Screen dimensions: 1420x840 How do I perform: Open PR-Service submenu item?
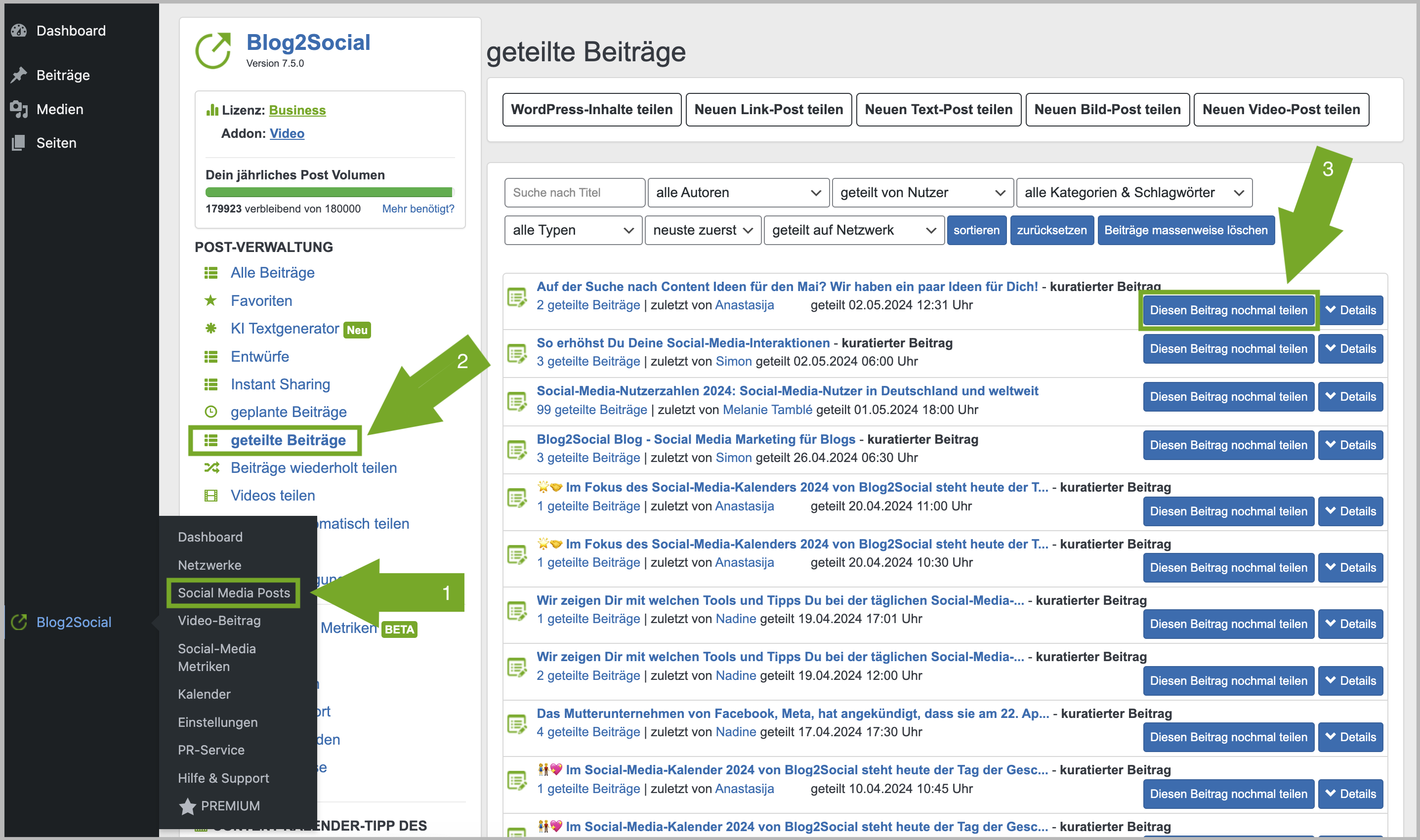[x=211, y=750]
